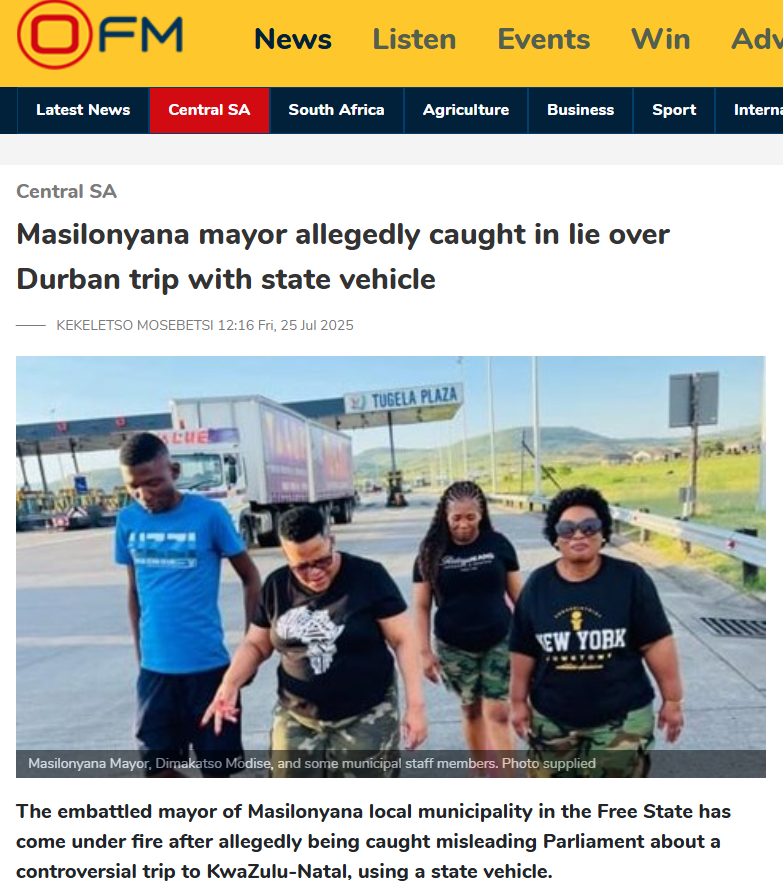Viewport: 783px width, 882px height.
Task: Click the Masilonyana mayor article headline
Action: point(343,256)
